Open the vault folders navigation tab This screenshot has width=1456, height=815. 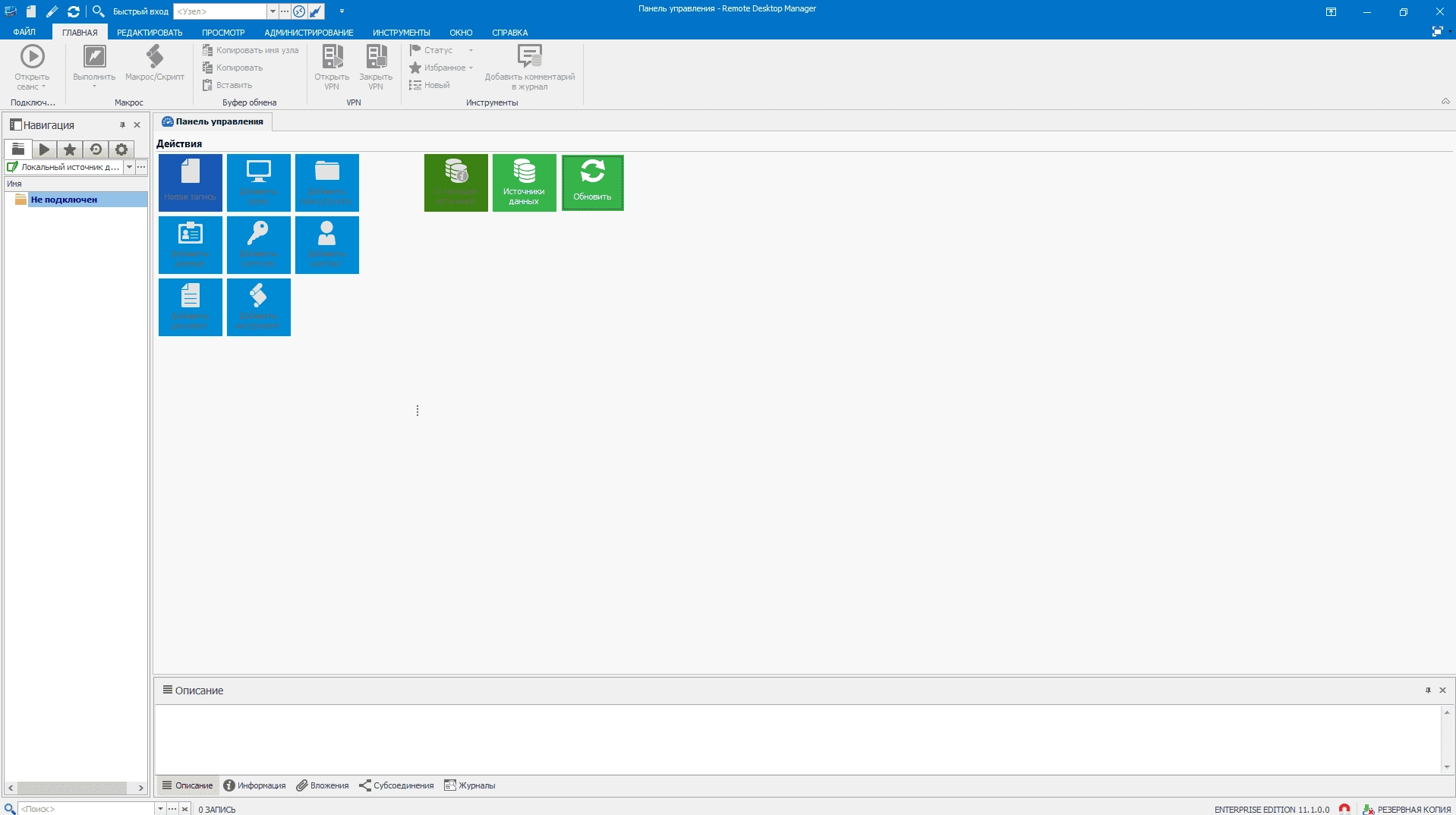click(x=18, y=149)
